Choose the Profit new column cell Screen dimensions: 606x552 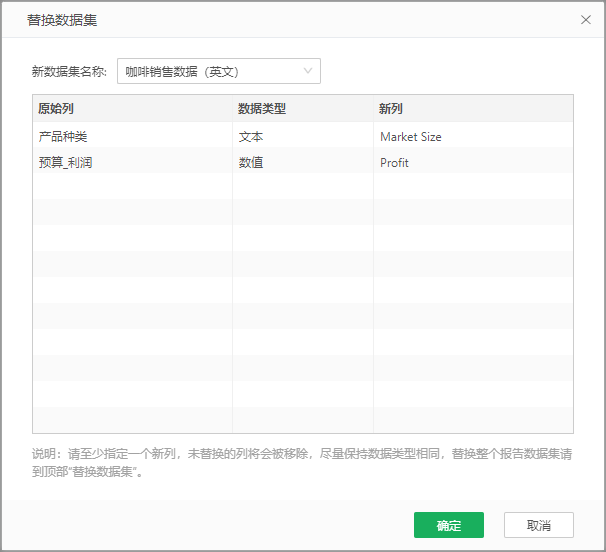[473, 162]
